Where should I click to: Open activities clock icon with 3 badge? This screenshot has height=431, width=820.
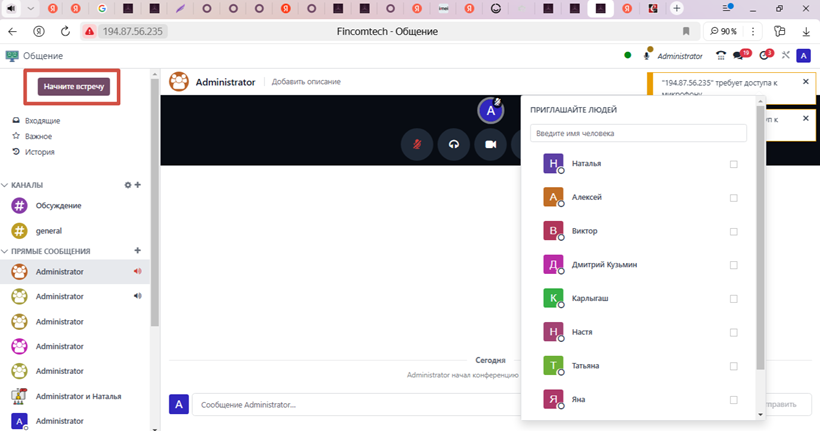click(766, 56)
